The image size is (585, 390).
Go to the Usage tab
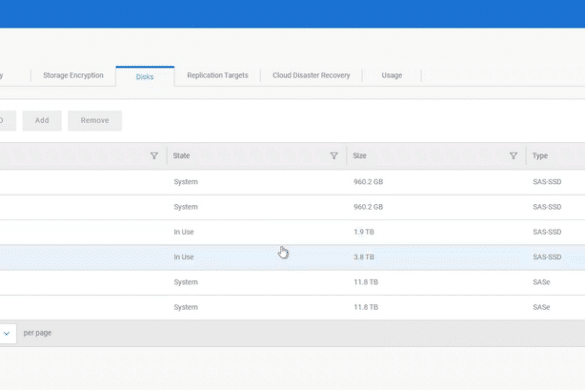point(392,75)
